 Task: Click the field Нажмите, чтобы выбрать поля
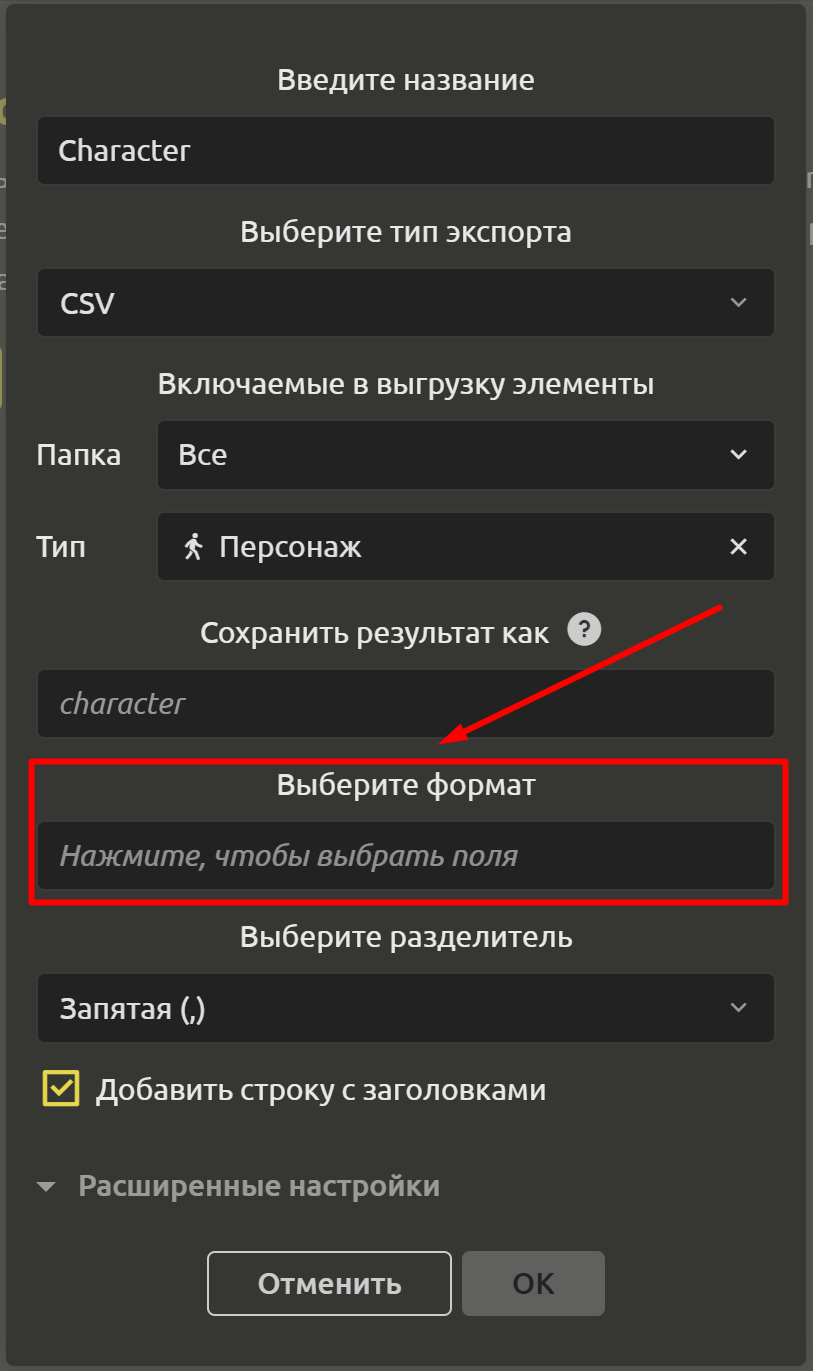click(406, 856)
